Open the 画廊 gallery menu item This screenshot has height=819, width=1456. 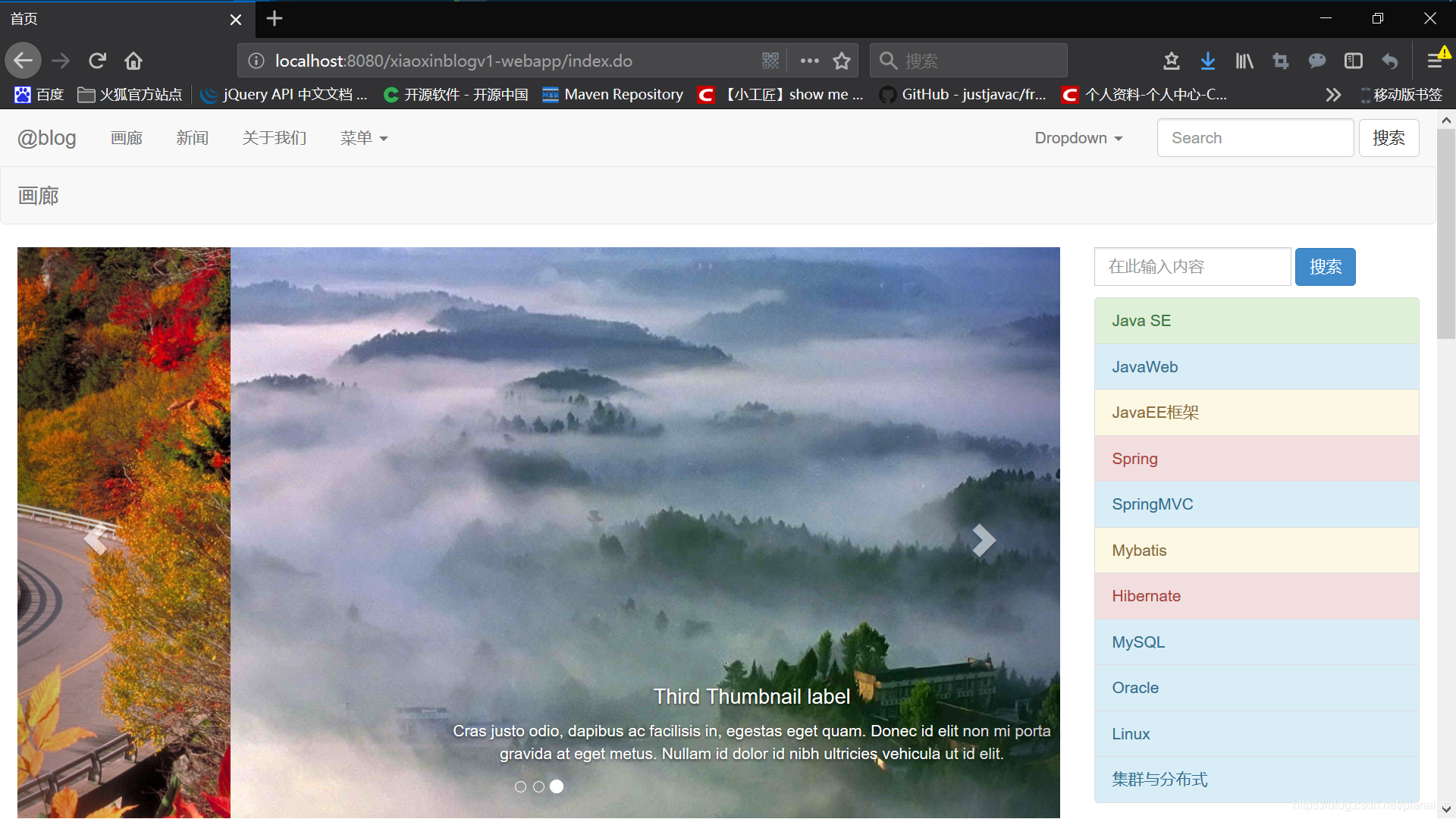tap(126, 138)
